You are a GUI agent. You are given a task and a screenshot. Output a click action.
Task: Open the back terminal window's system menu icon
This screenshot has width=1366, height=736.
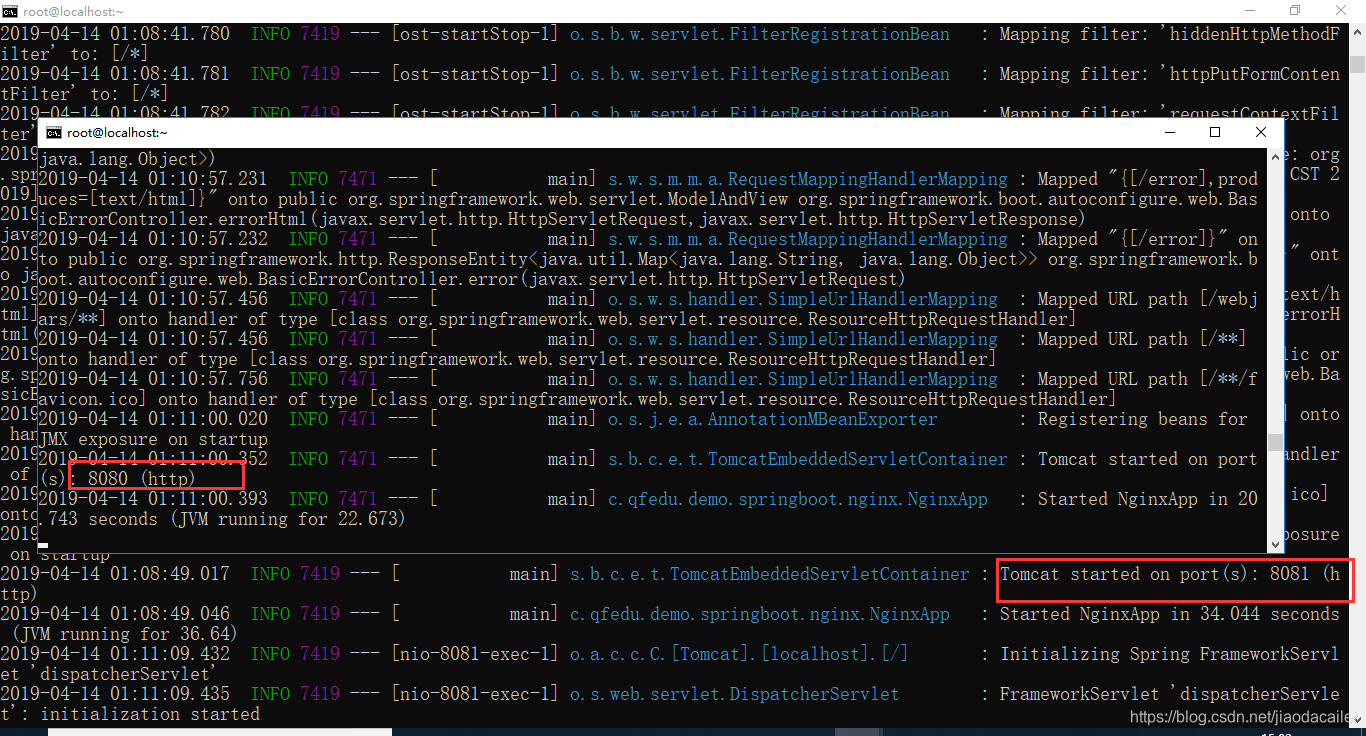(10, 11)
